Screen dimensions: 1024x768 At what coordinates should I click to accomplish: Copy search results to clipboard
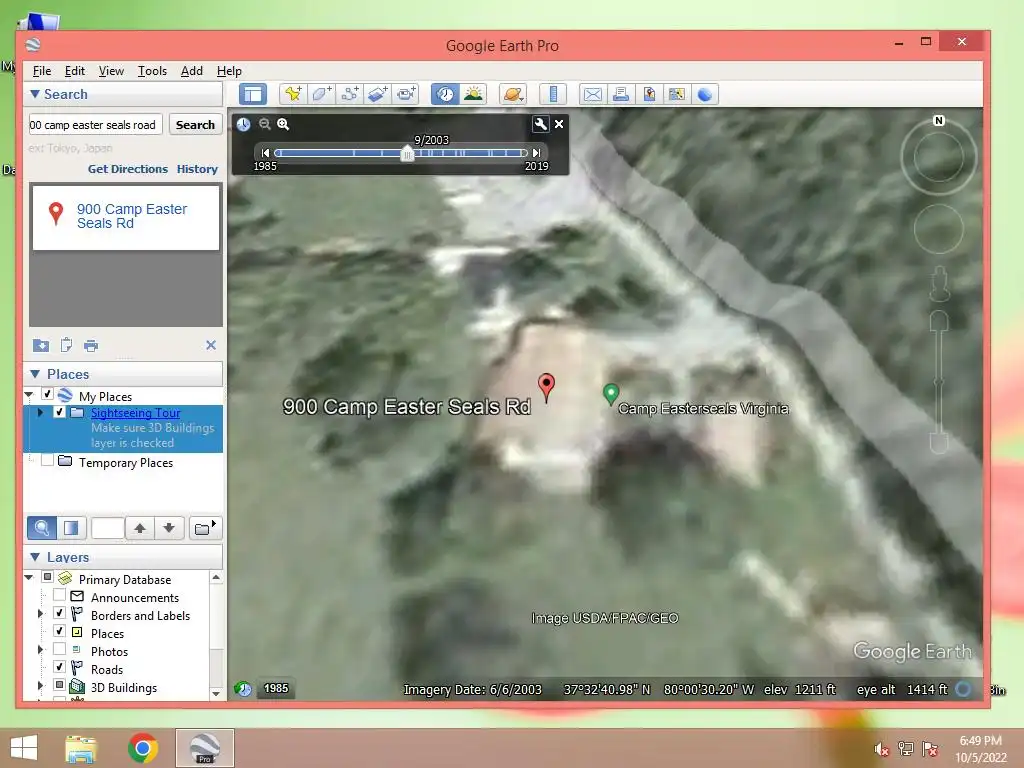tap(66, 345)
